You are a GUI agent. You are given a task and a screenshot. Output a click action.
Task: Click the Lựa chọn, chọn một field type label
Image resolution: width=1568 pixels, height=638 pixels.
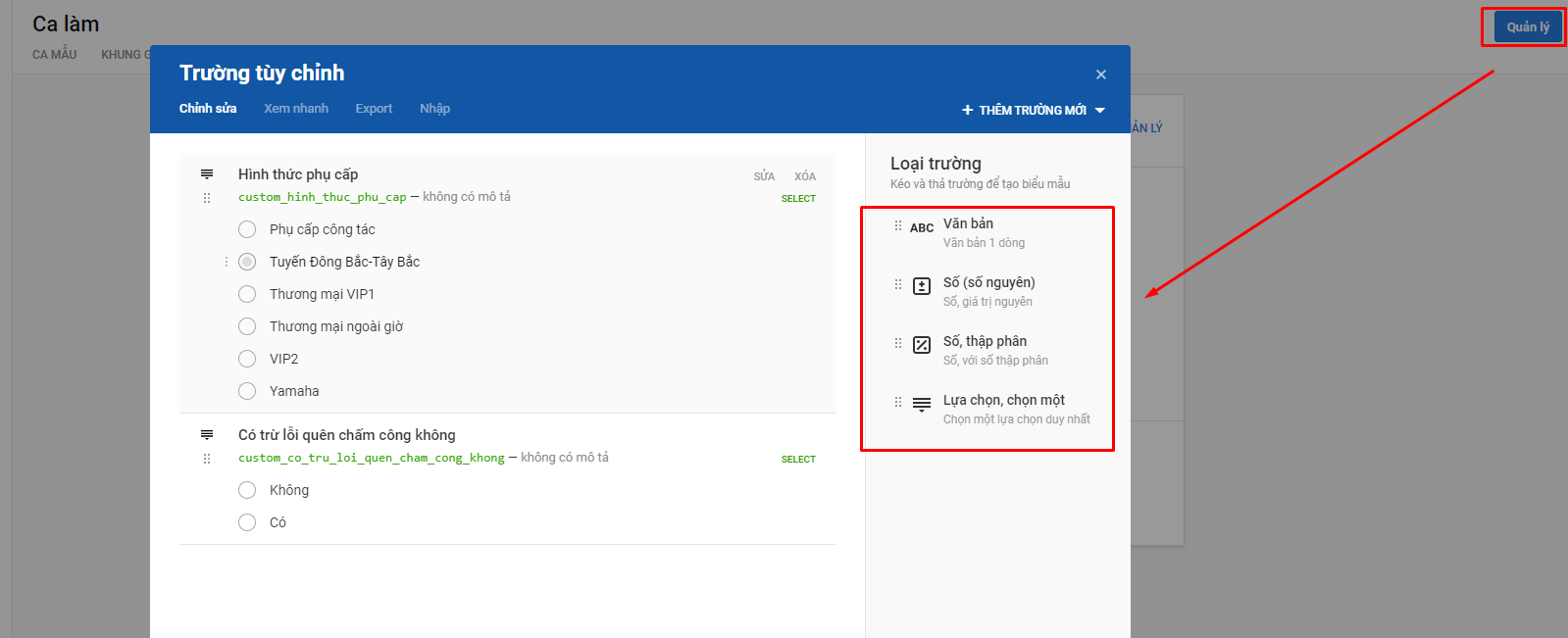pyautogui.click(x=1004, y=400)
